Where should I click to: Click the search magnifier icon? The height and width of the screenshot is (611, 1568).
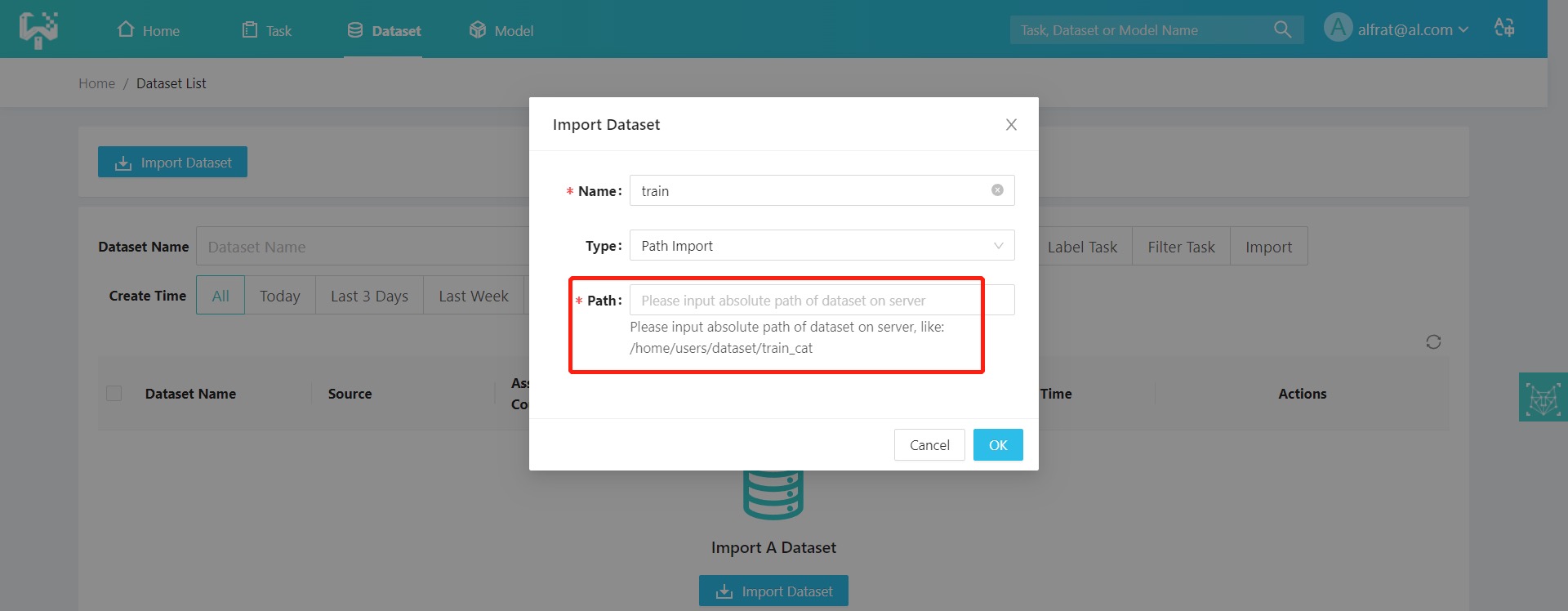point(1282,30)
